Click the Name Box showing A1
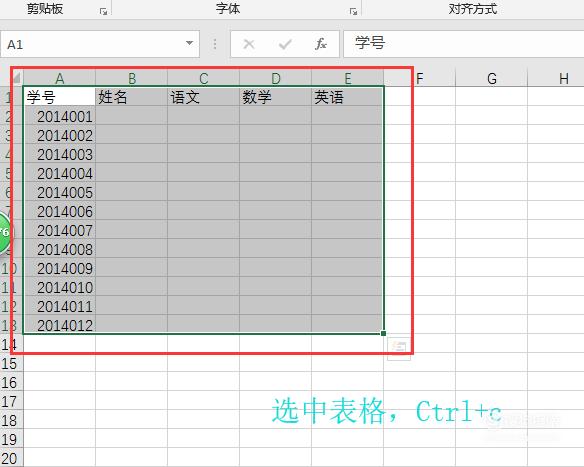The height and width of the screenshot is (467, 584). 99,44
